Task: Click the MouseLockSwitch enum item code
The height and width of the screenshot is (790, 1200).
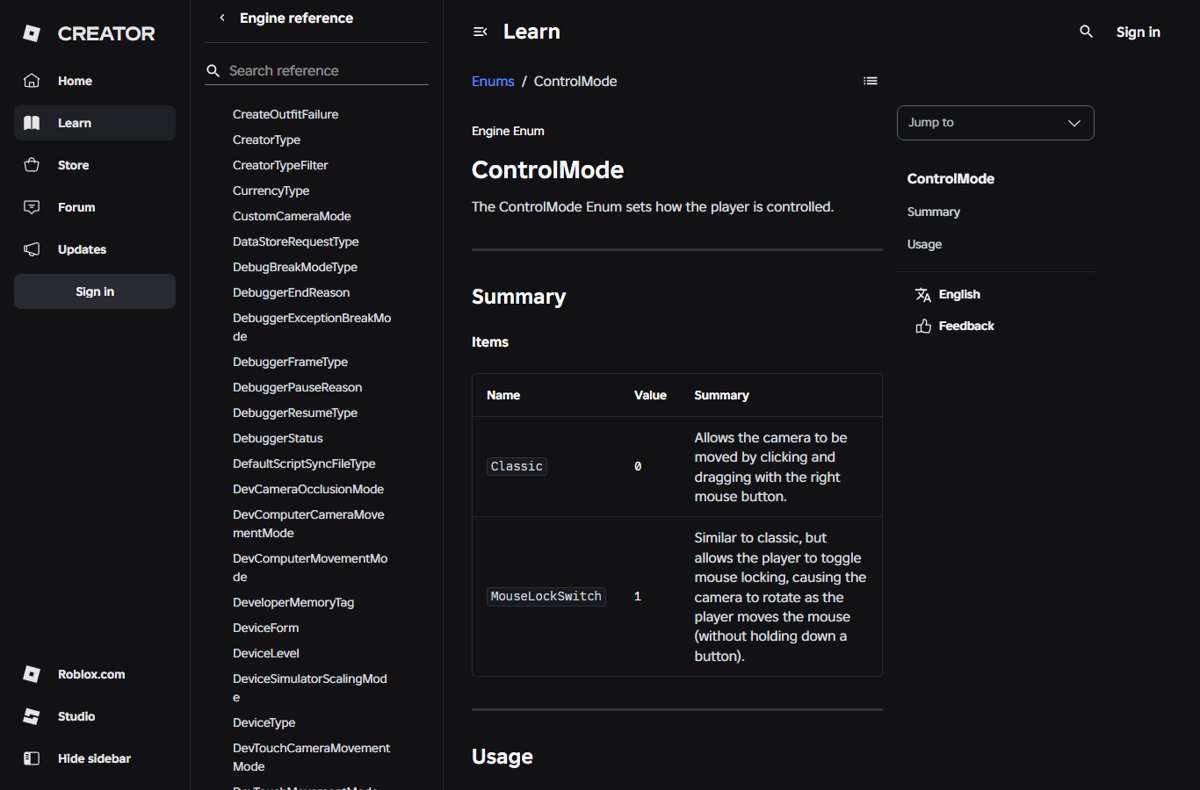Action: 546,596
